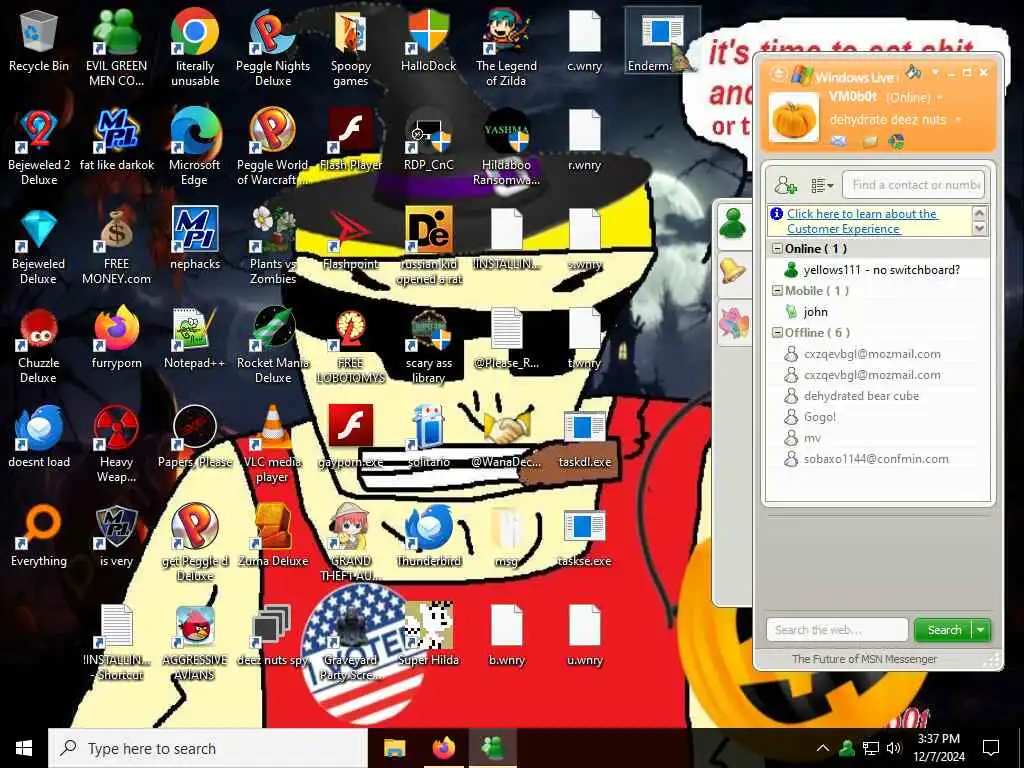Open personal message dropdown after 'dehydrate deez nuts'

coord(958,120)
